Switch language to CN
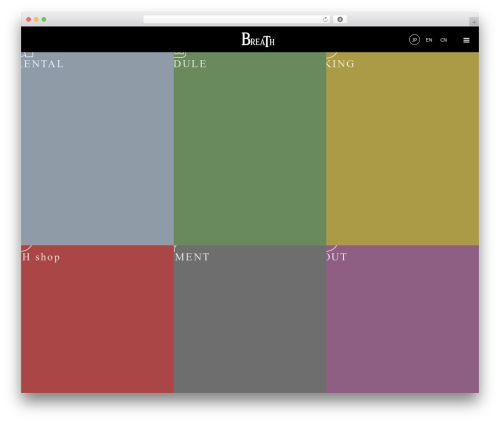500x423 pixels. [443, 40]
